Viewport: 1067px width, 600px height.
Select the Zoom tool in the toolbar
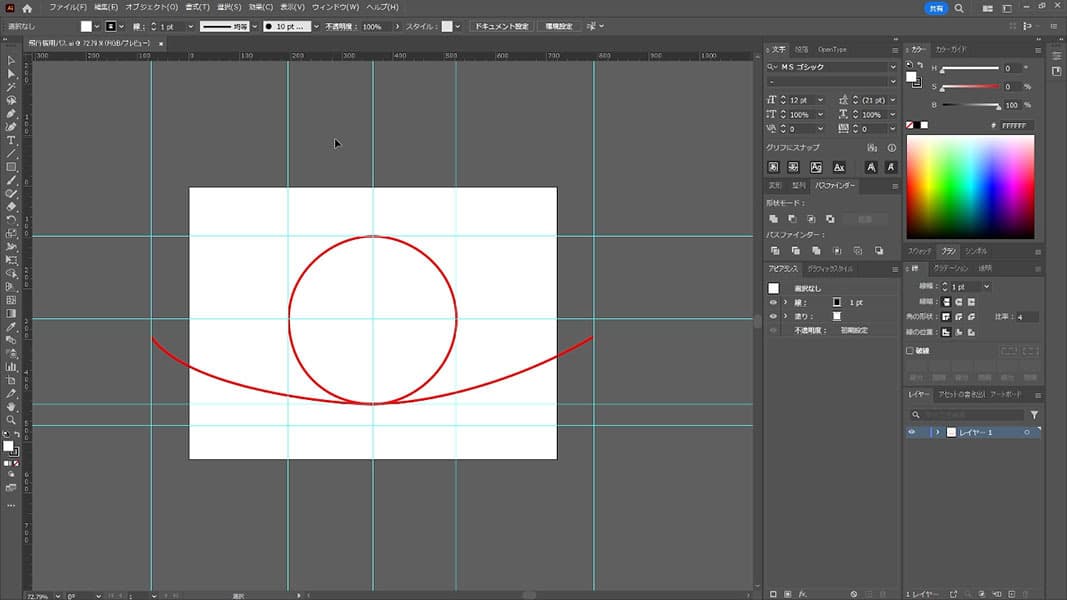pos(11,420)
